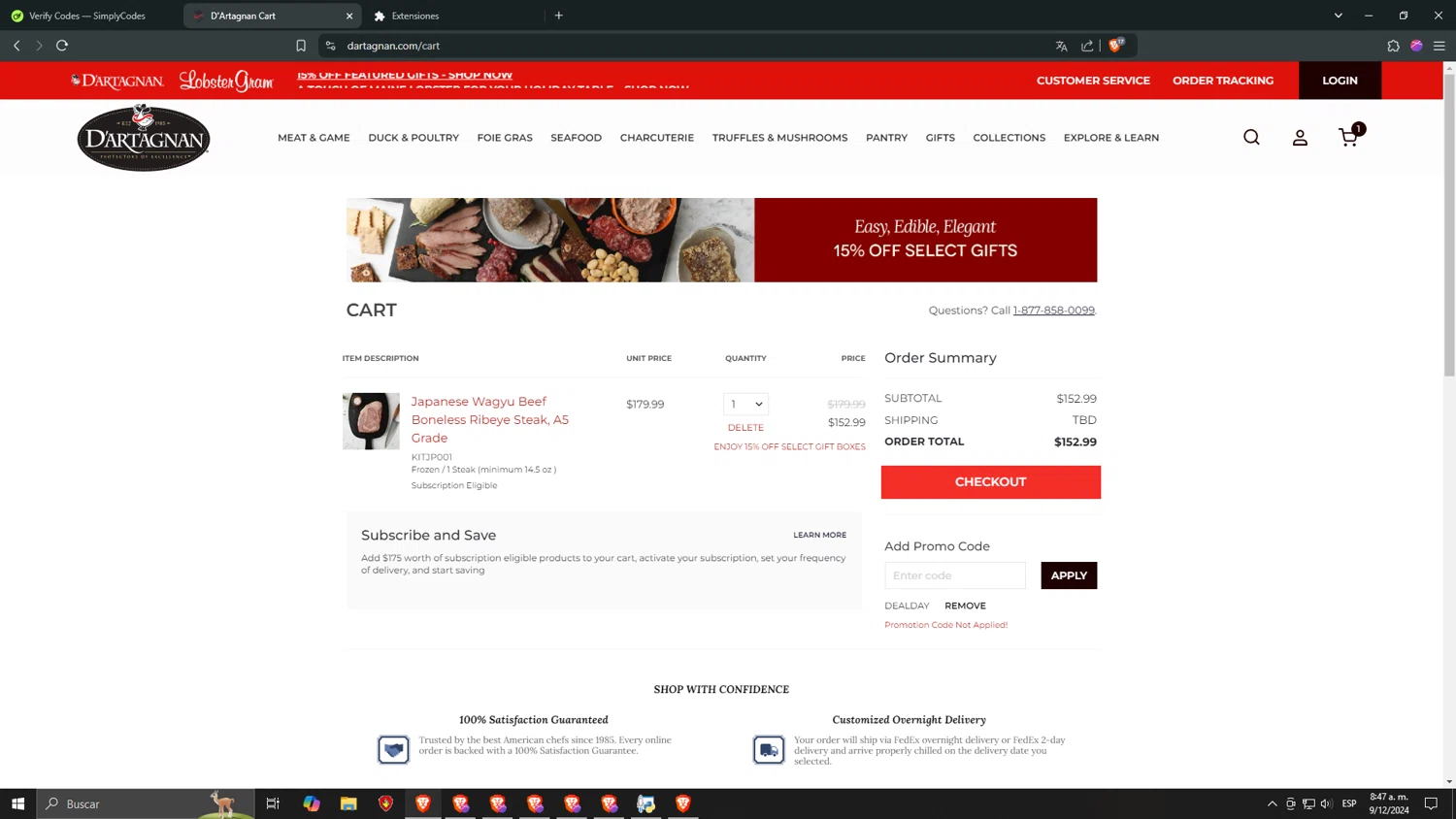Viewport: 1456px width, 819px height.
Task: Click Learn More for Subscribe and Save
Action: (819, 535)
